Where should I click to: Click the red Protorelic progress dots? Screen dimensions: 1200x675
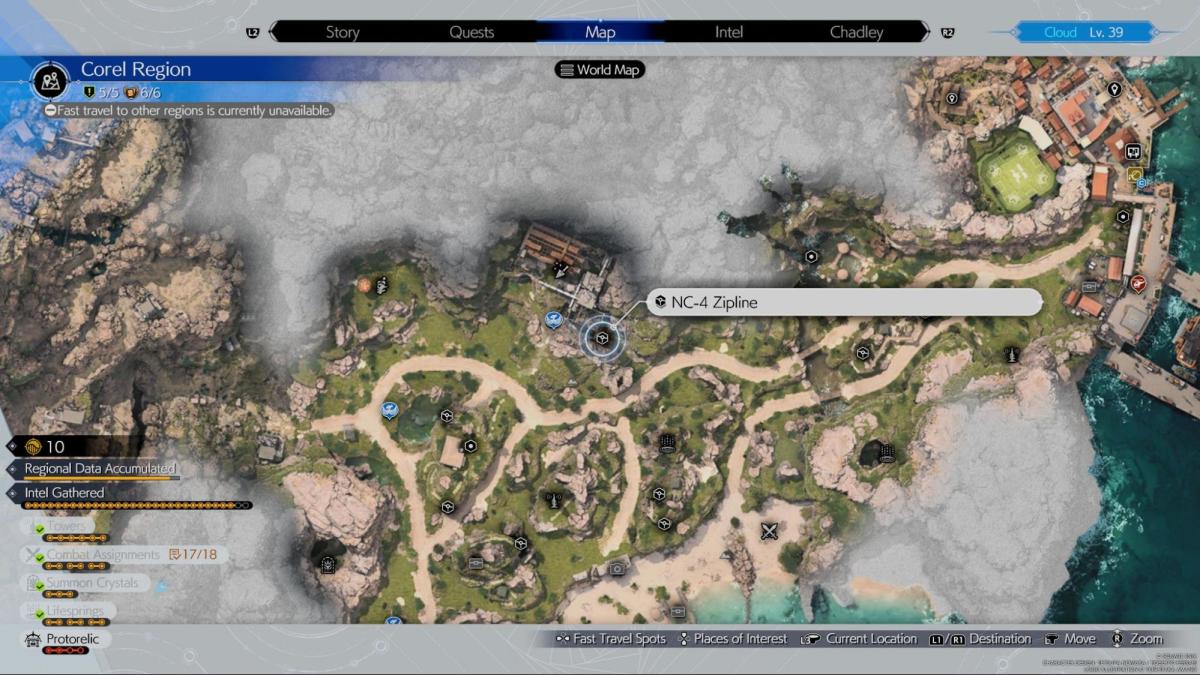pos(65,651)
